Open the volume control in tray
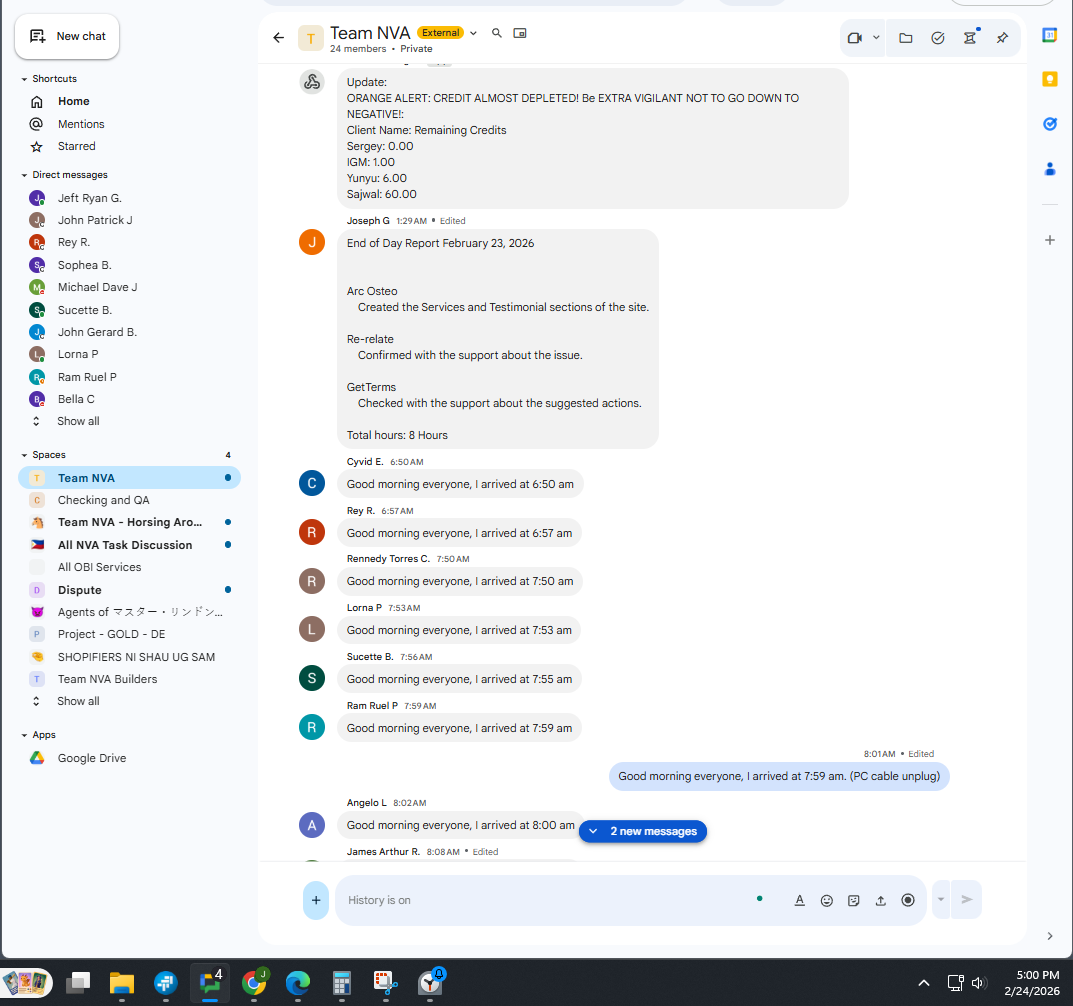Image resolution: width=1073 pixels, height=1006 pixels. pyautogui.click(x=979, y=983)
